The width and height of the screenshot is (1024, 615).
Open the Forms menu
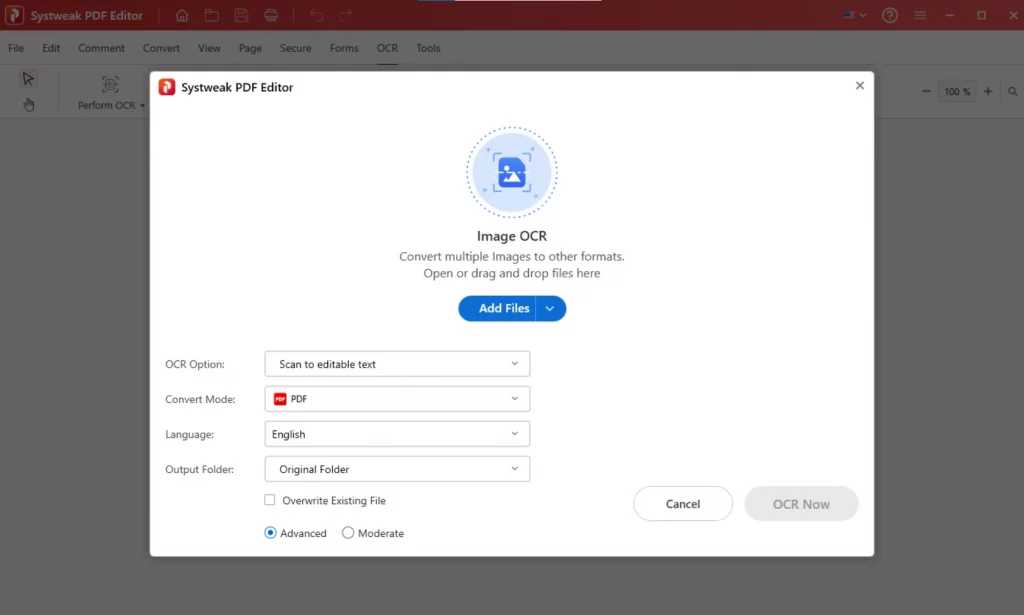coord(344,48)
